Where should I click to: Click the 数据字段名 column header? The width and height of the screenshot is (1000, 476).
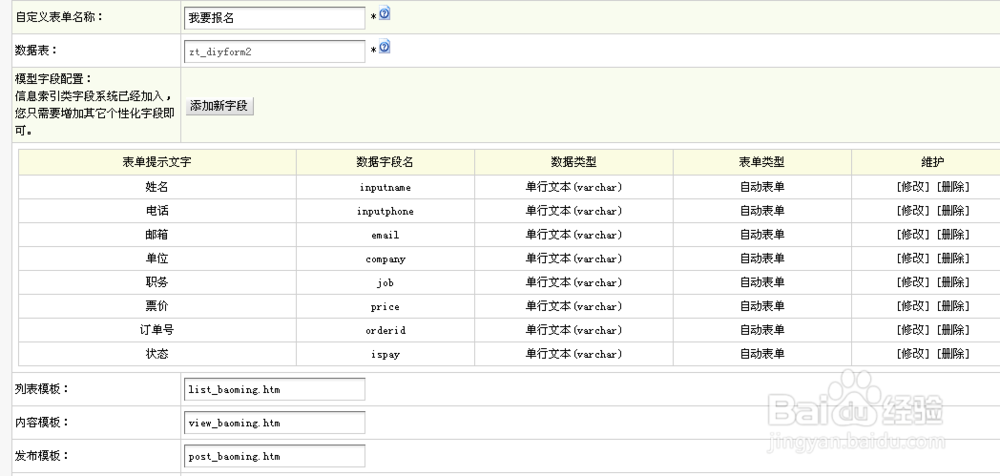point(385,162)
